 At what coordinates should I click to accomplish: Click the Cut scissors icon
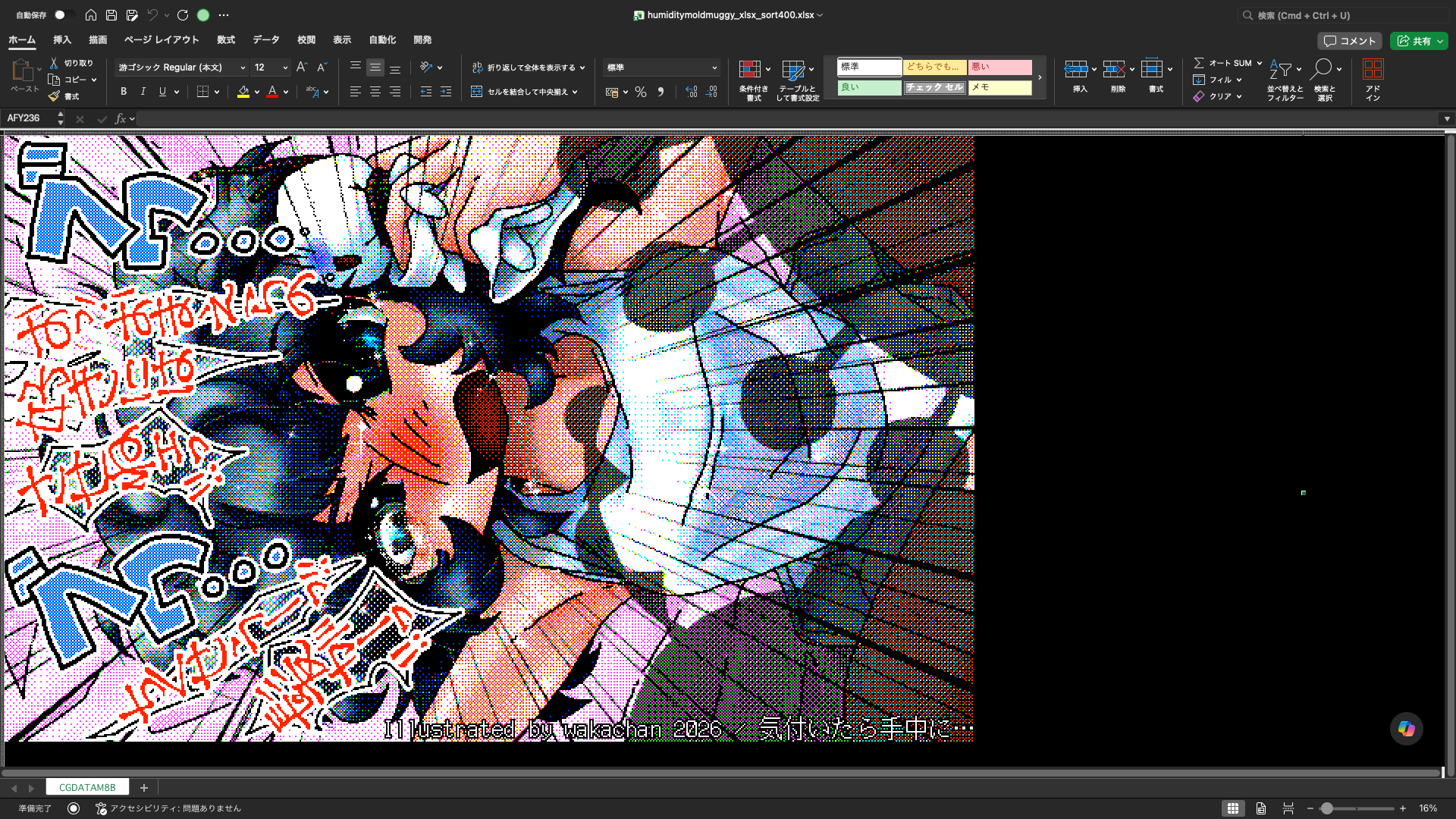54,63
